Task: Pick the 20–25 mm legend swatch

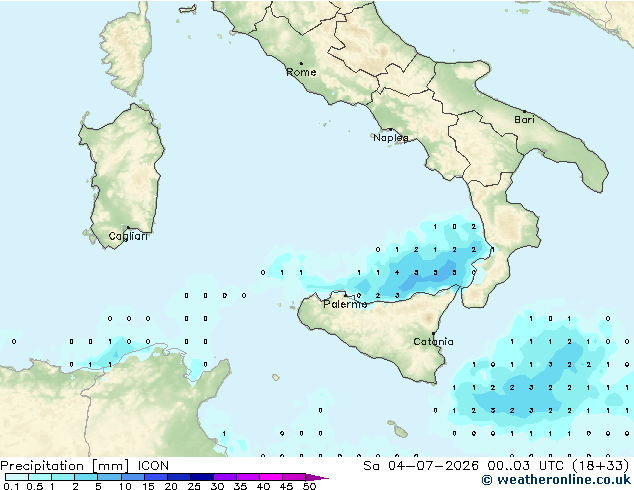Action: pyautogui.click(x=178, y=477)
